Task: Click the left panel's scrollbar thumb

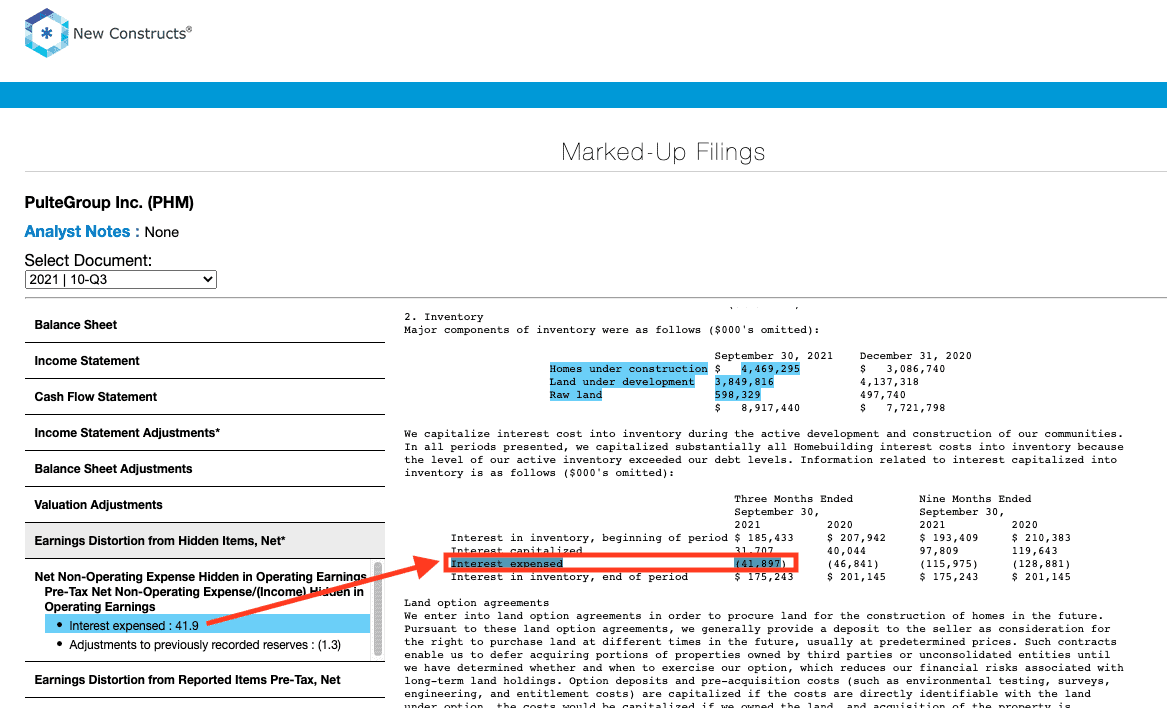Action: point(378,609)
